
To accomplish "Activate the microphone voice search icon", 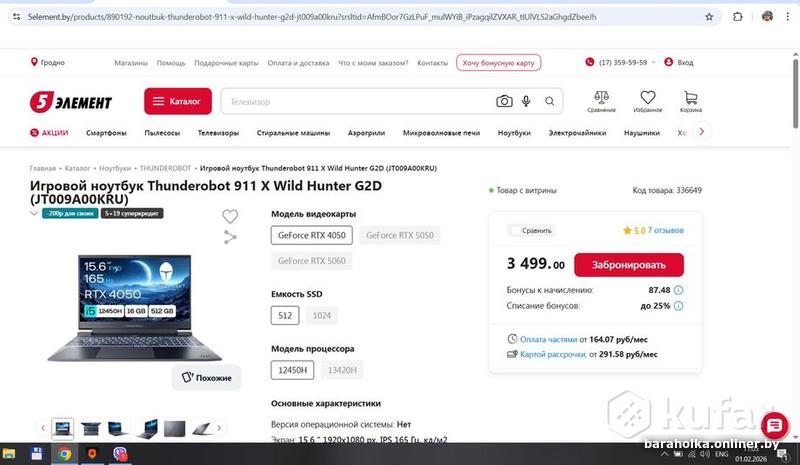I will 526,101.
